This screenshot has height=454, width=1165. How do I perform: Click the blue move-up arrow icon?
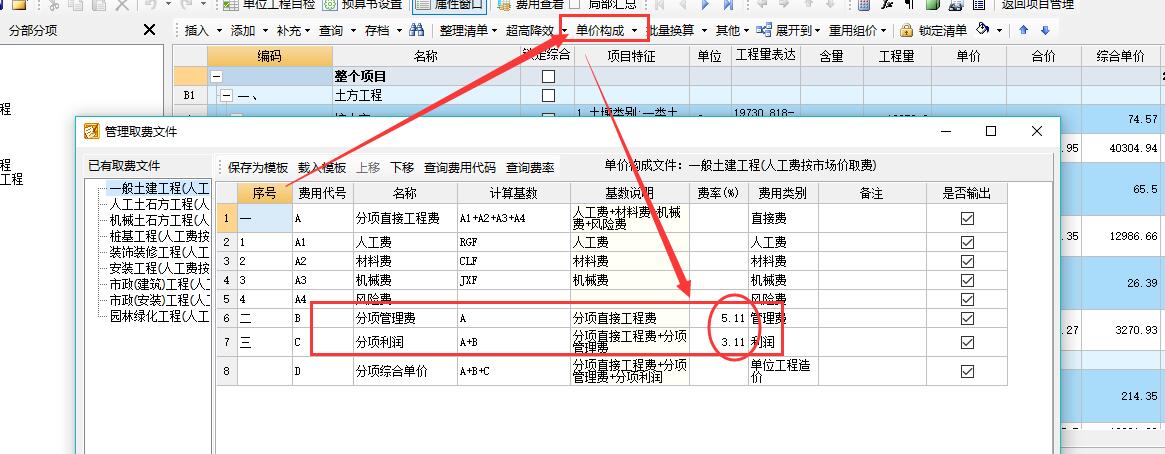1024,30
